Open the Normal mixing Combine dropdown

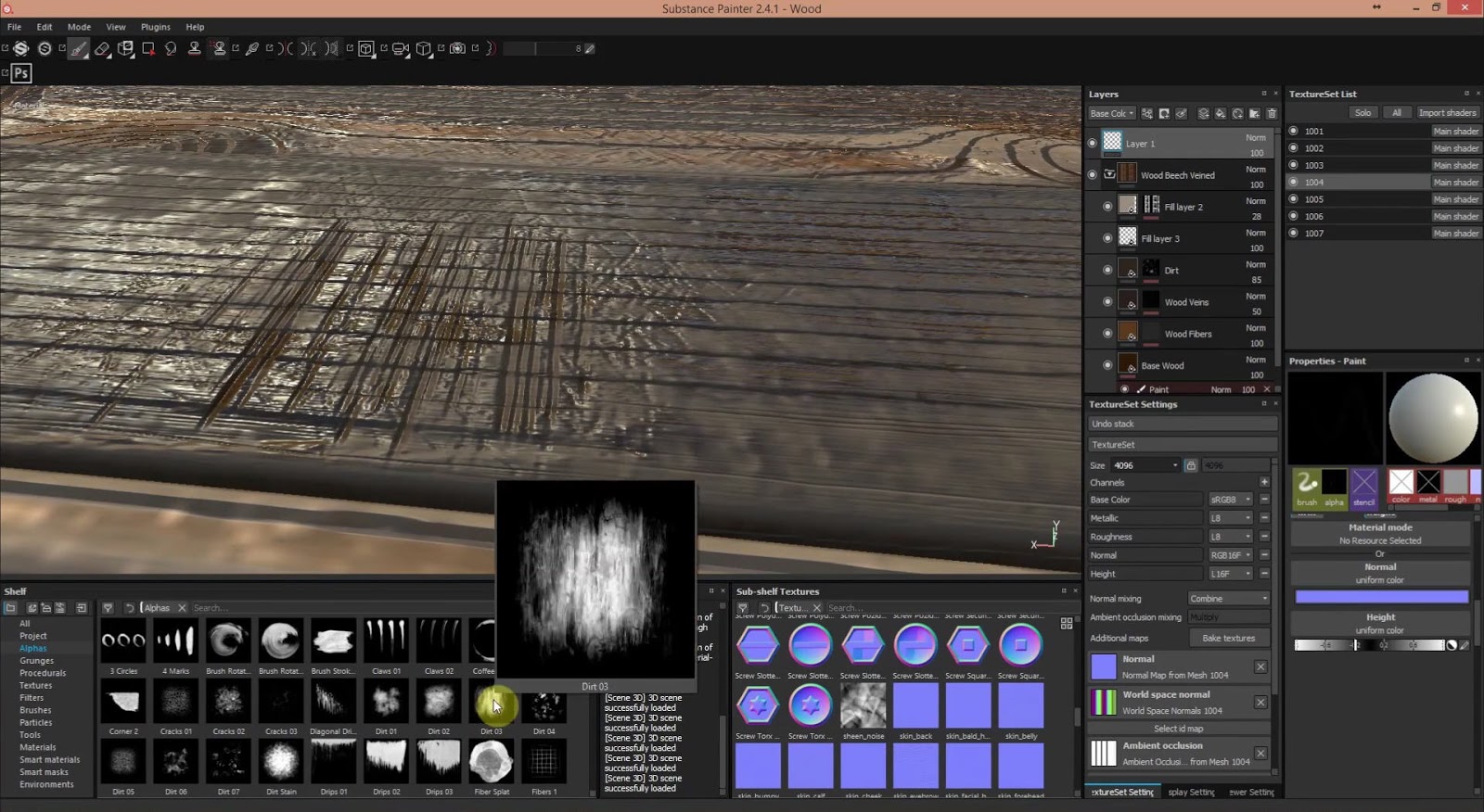point(1229,599)
